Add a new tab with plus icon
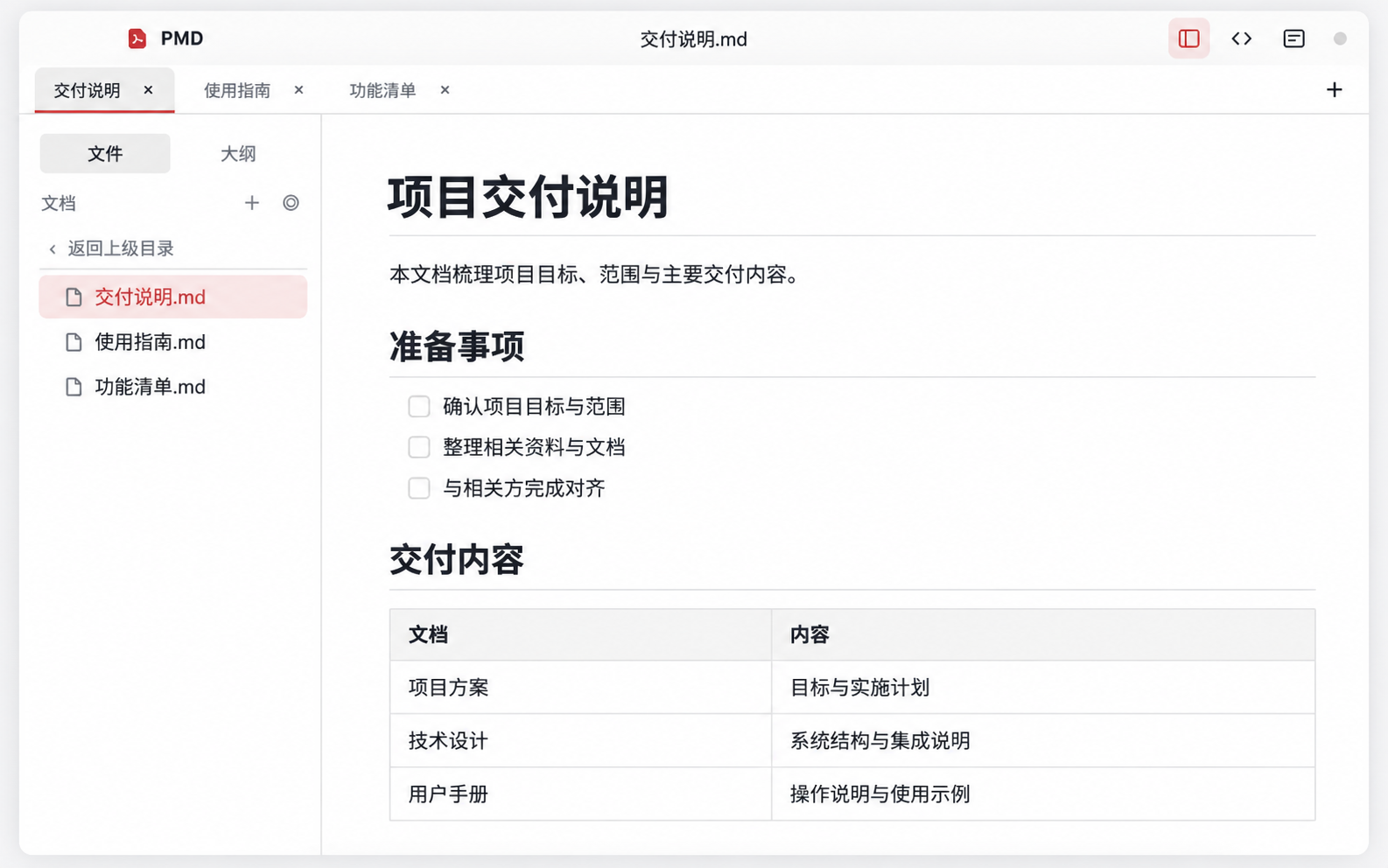 click(x=1334, y=89)
